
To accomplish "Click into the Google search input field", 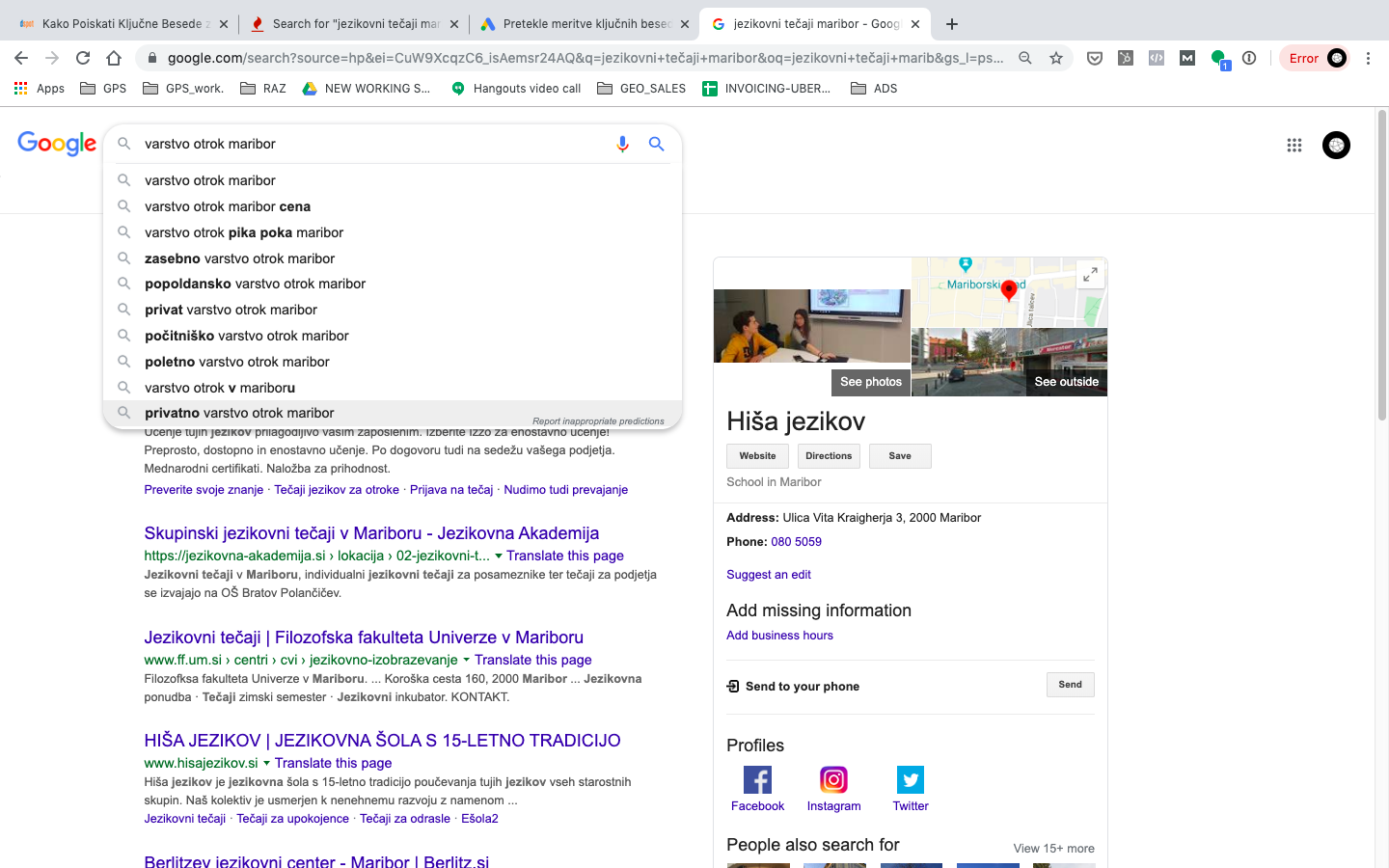I will pos(374,144).
